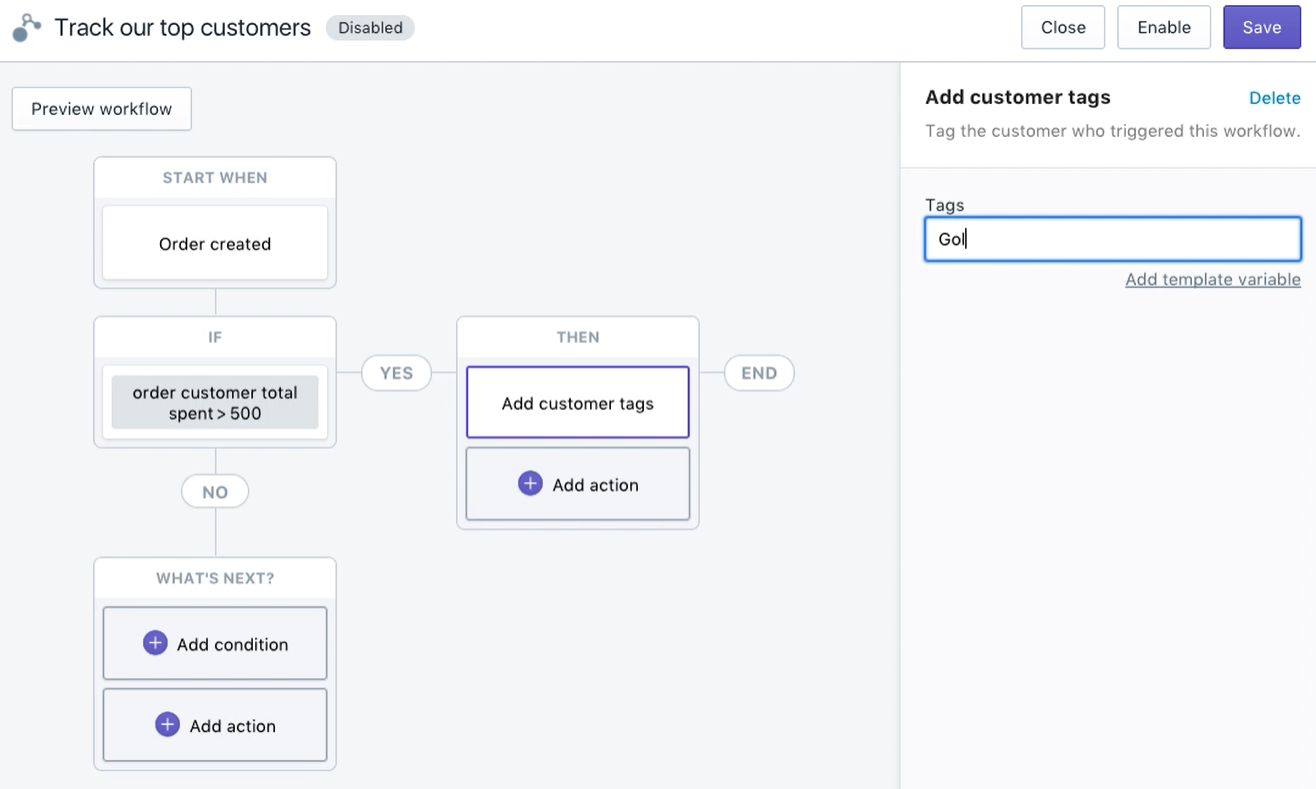Click the NO branch label

click(x=215, y=492)
